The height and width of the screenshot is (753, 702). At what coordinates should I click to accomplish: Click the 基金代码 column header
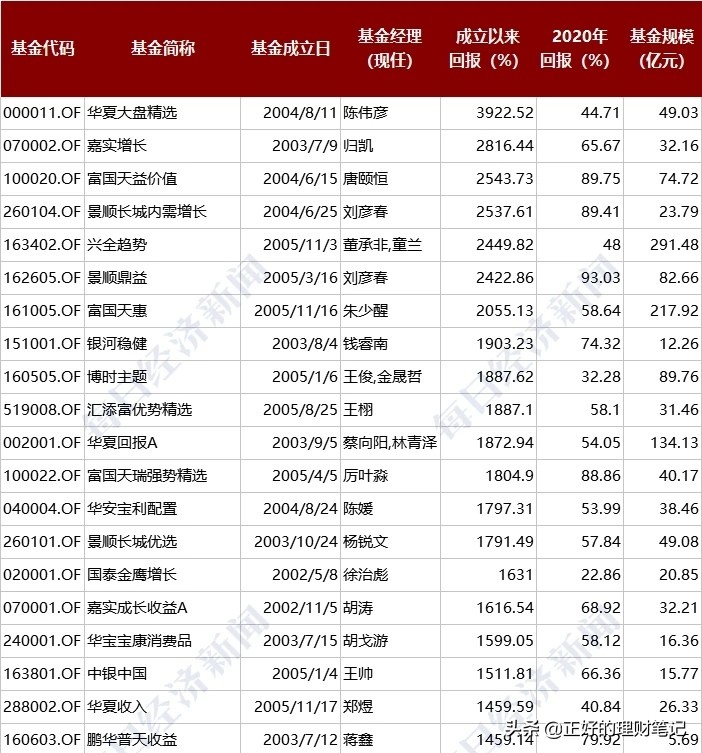(42, 49)
